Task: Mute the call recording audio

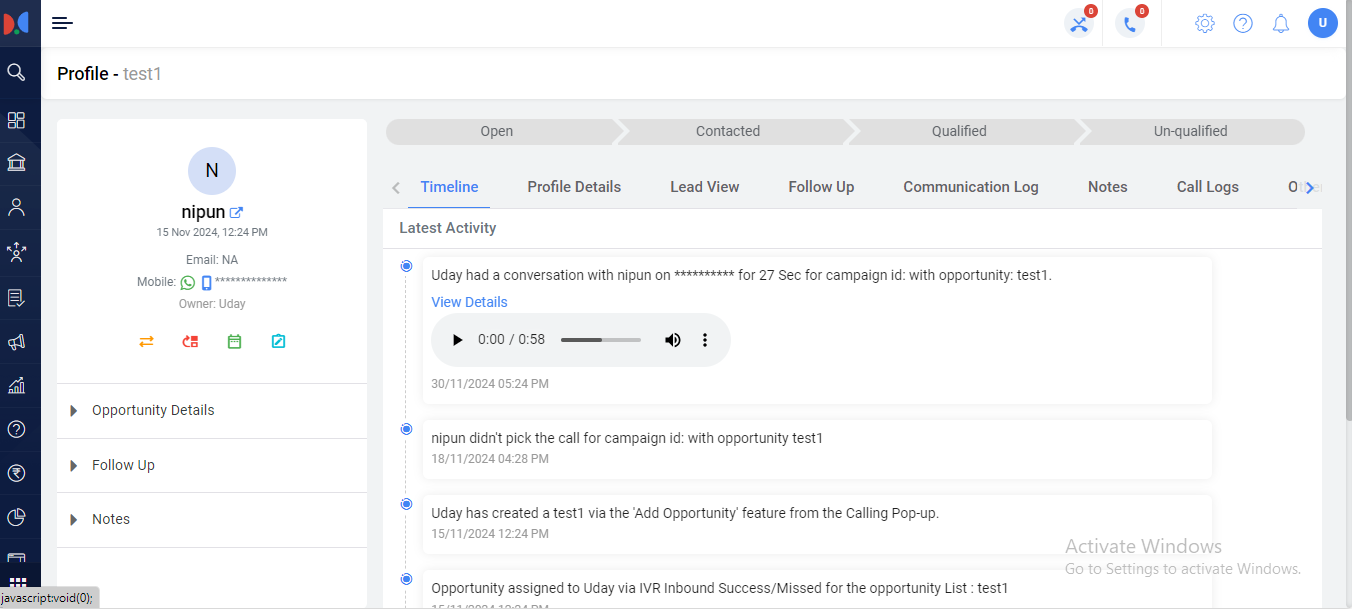Action: (673, 340)
